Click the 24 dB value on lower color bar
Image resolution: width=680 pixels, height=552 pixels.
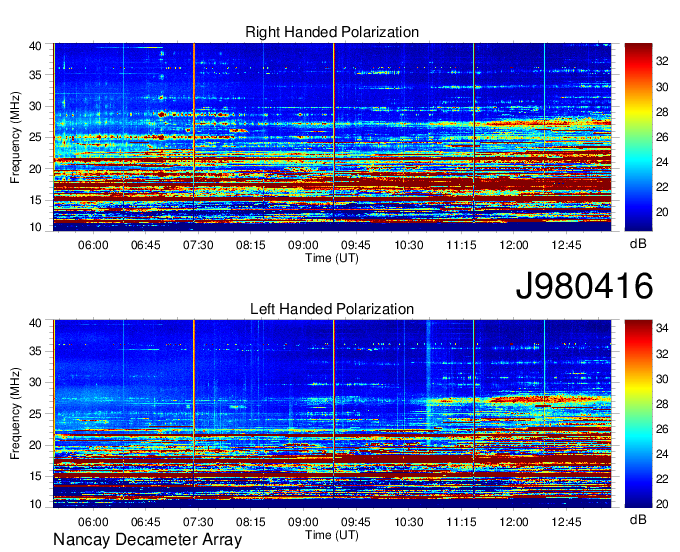[x=662, y=454]
